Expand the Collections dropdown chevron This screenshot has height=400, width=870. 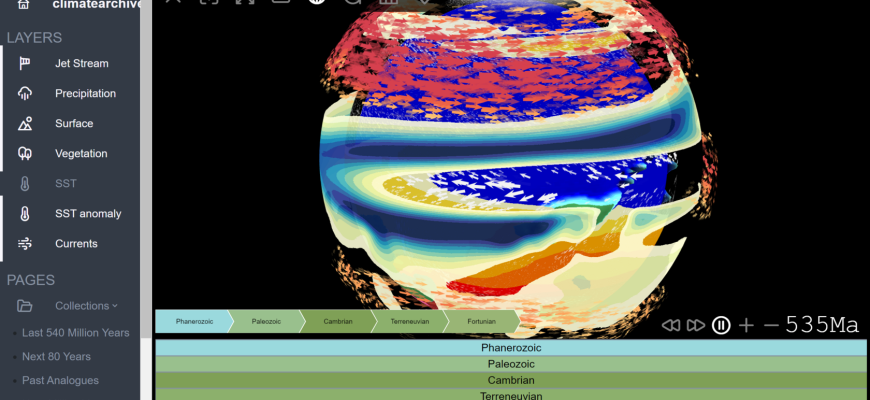(x=115, y=306)
